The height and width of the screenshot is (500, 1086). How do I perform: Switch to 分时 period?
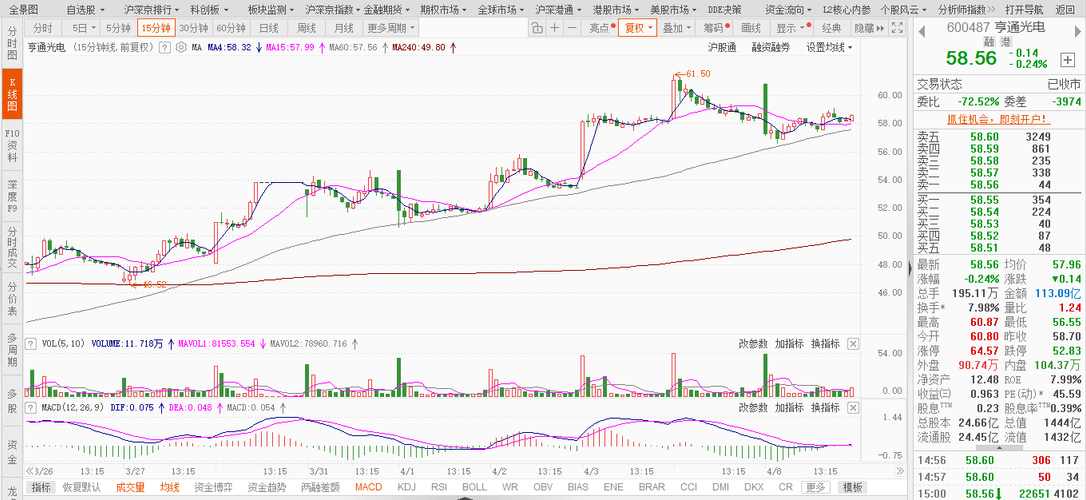[x=43, y=28]
